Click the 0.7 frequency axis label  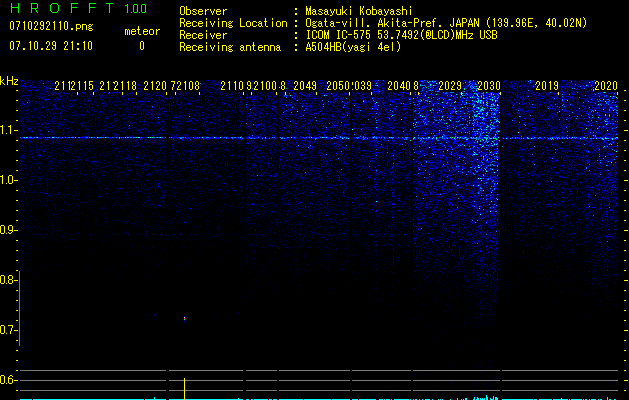coord(9,330)
